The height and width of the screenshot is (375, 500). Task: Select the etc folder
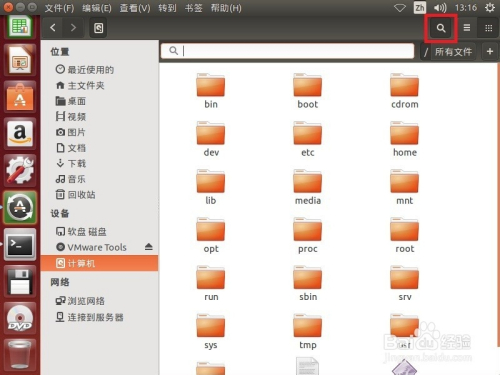coord(307,139)
